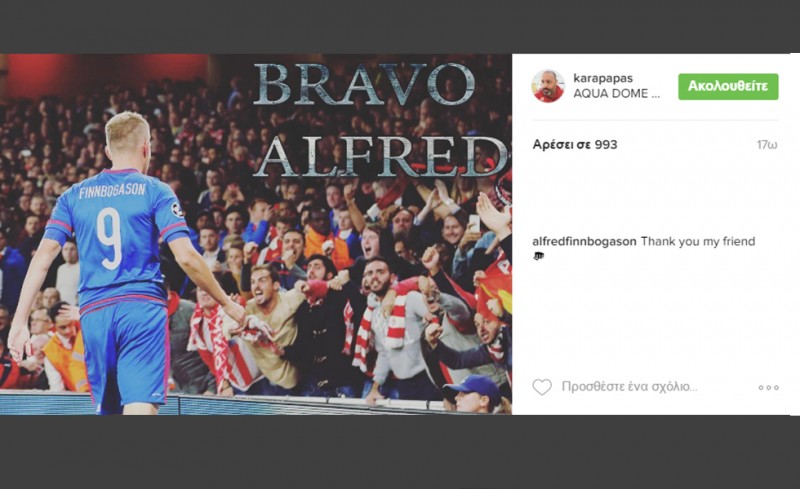Screen dimensions: 800x489
Task: Click the BRAVO text on the photo
Action: (364, 85)
